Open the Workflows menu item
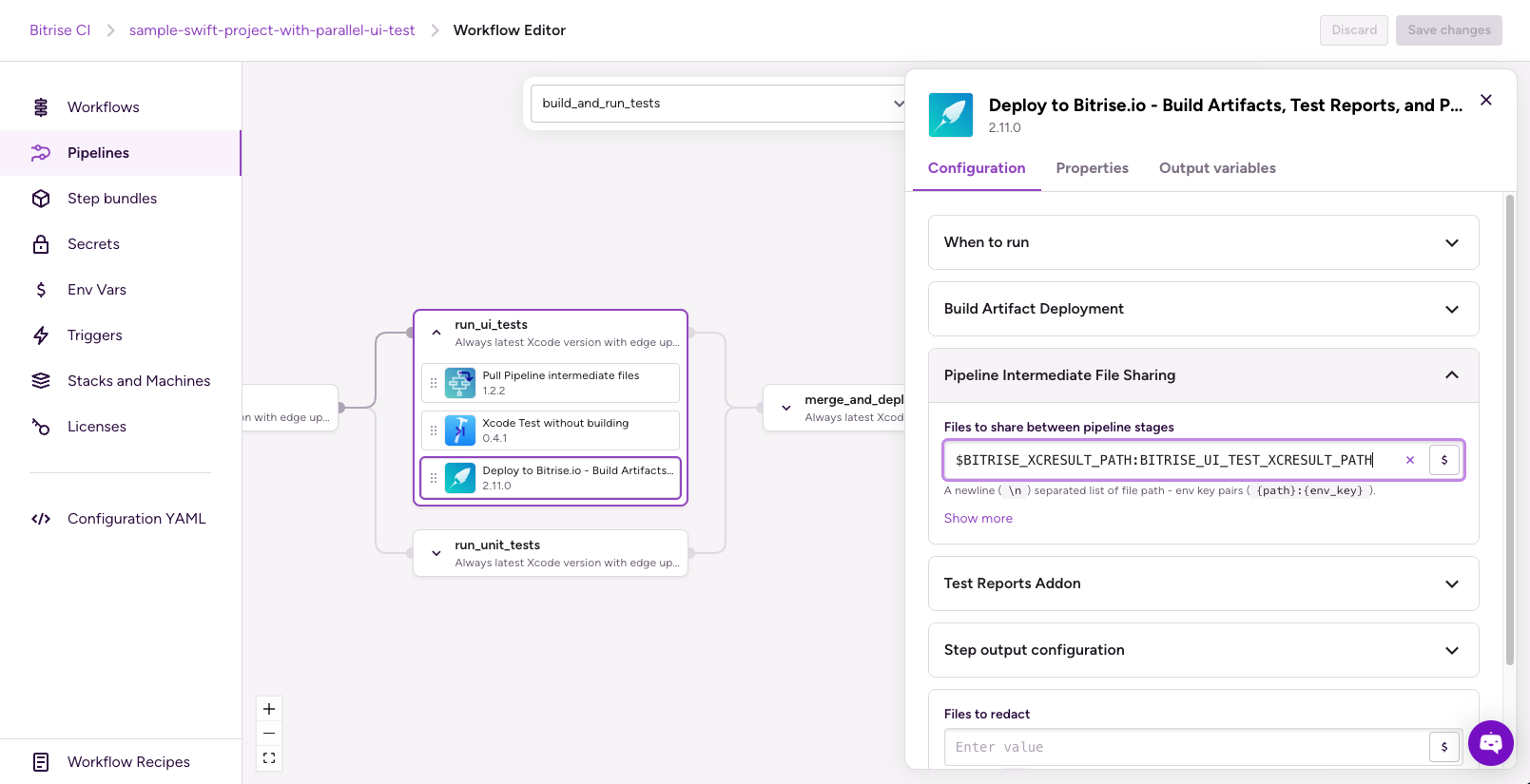Image resolution: width=1530 pixels, height=784 pixels. pos(120,107)
